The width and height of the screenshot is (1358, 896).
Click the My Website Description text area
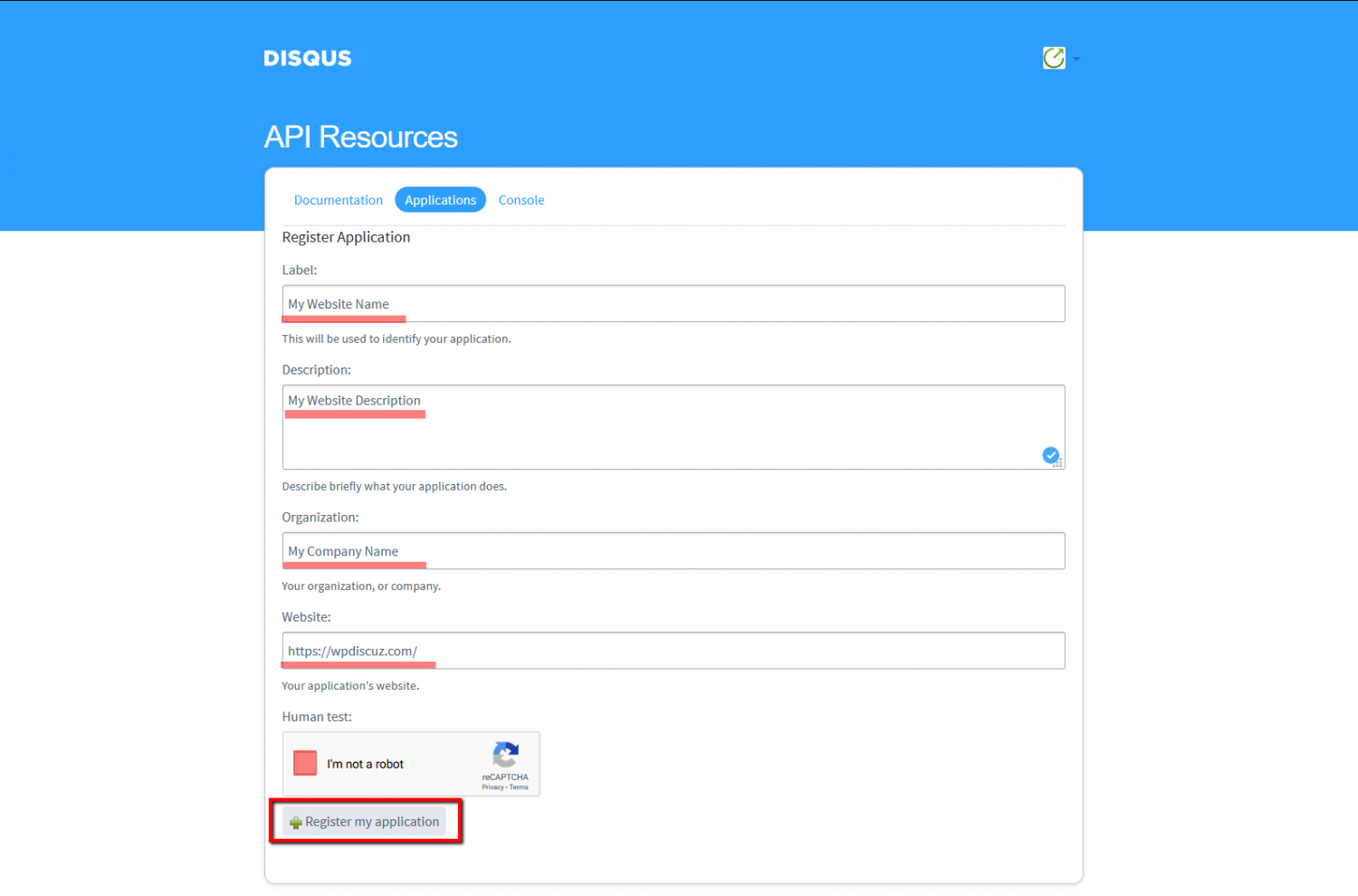point(674,425)
